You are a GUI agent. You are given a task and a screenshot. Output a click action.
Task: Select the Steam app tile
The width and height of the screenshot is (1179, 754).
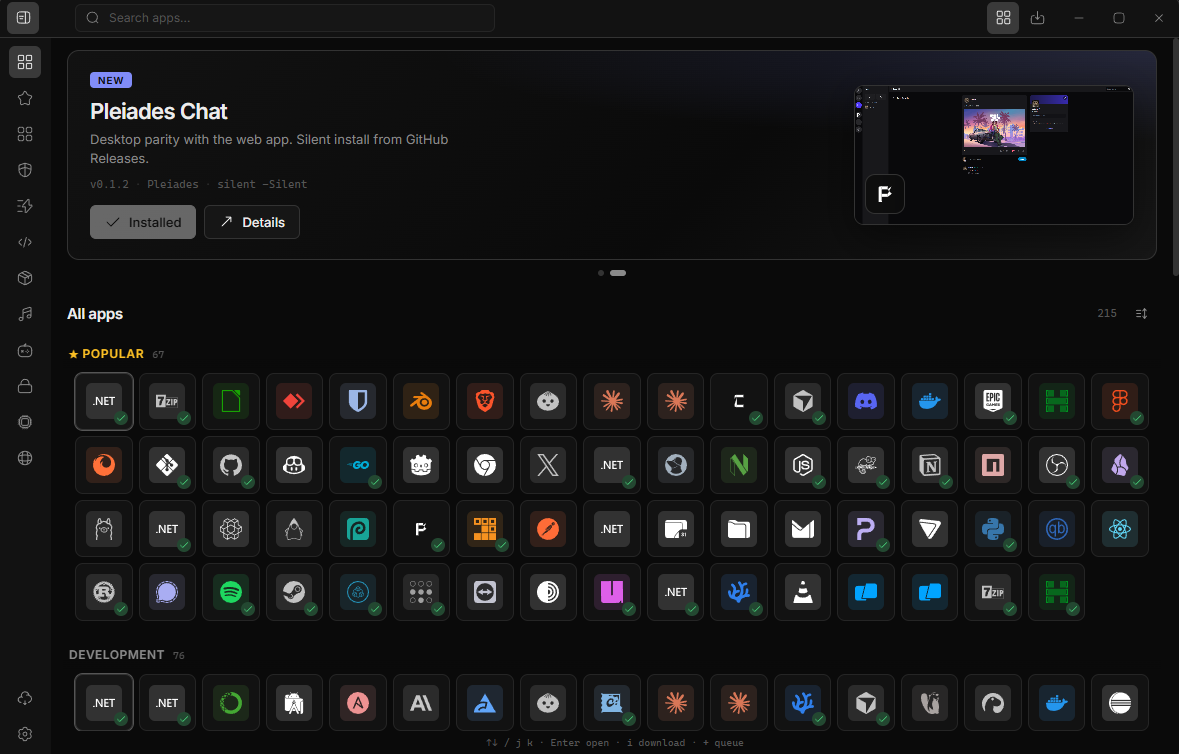(x=294, y=592)
